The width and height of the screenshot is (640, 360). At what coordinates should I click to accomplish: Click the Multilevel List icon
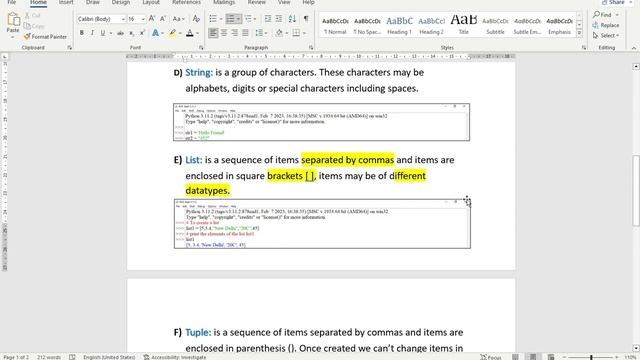pyautogui.click(x=248, y=19)
